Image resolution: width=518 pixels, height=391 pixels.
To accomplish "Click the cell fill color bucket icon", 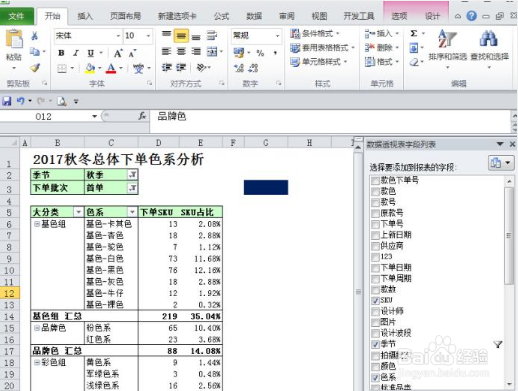I will coord(90,68).
